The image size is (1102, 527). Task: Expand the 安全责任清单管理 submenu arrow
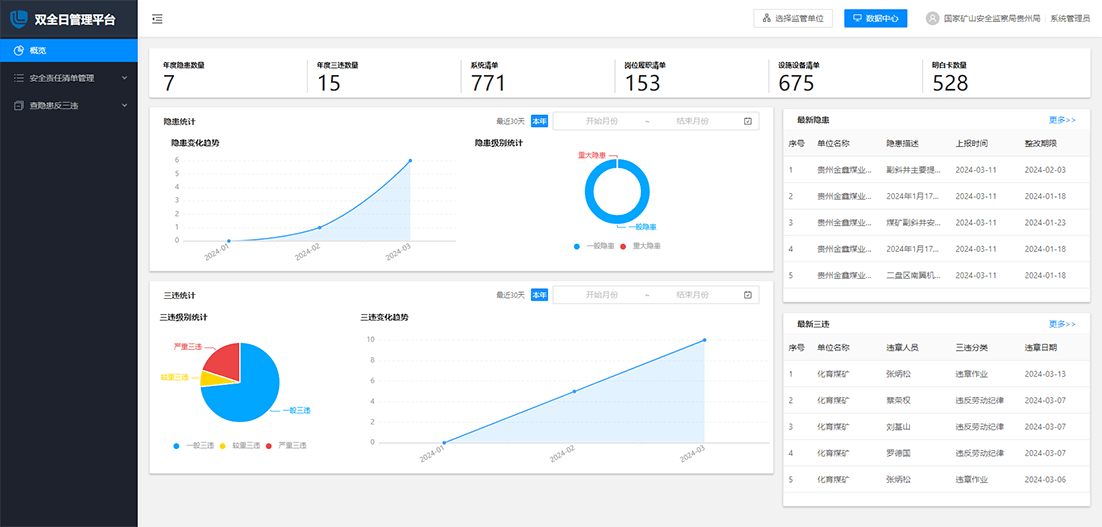tap(124, 77)
